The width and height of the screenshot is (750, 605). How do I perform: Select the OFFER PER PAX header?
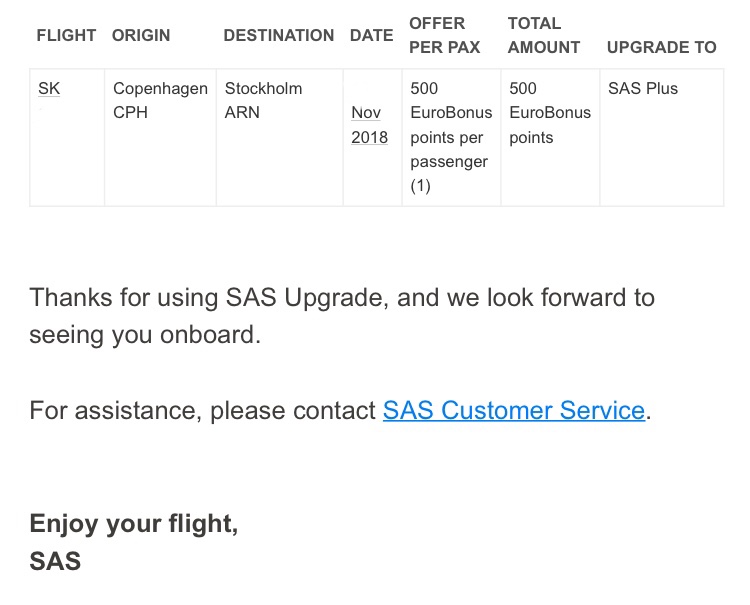[444, 35]
